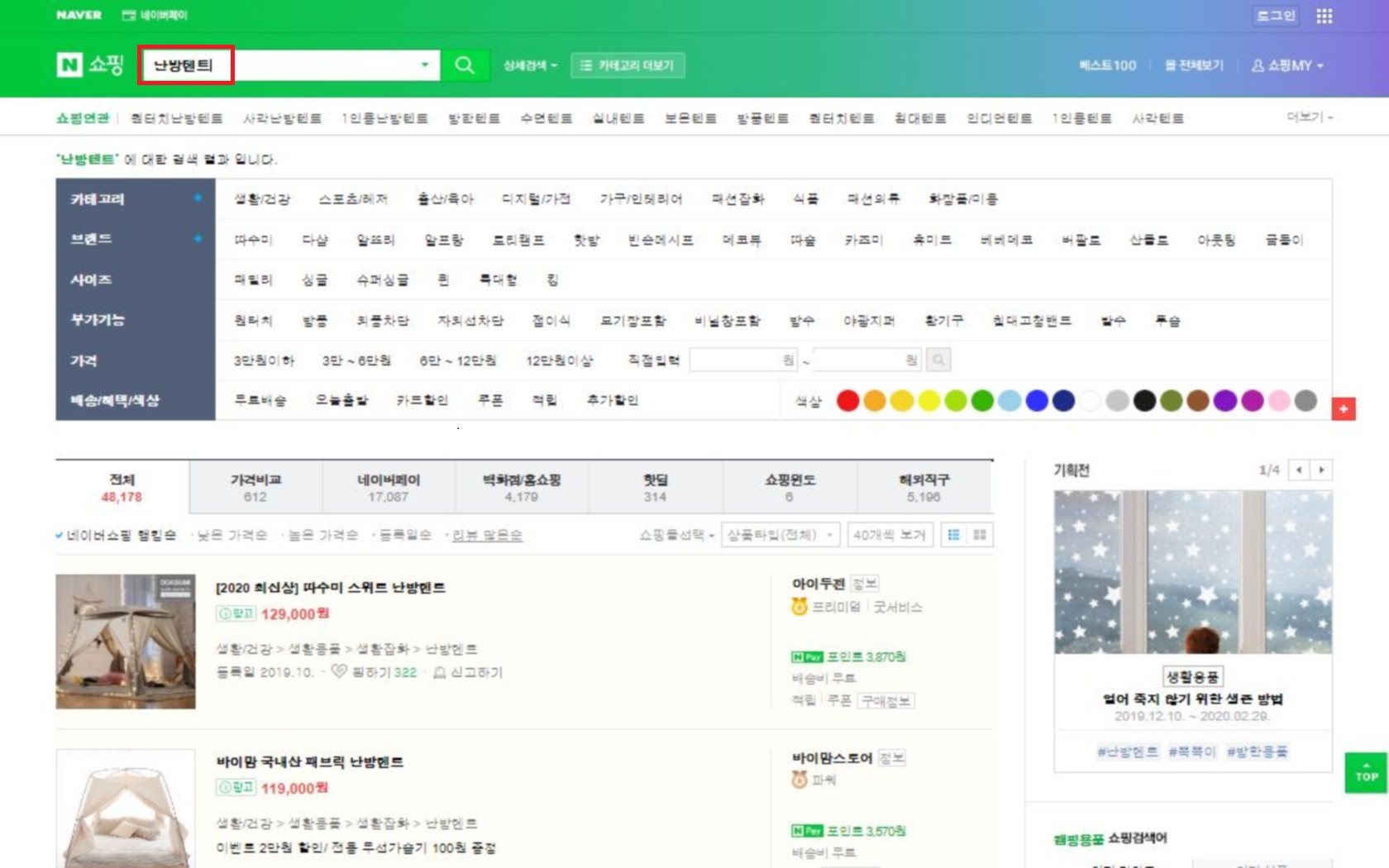Switch to grid view layout icon
Screen dimensions: 1389x868
pyautogui.click(x=980, y=535)
